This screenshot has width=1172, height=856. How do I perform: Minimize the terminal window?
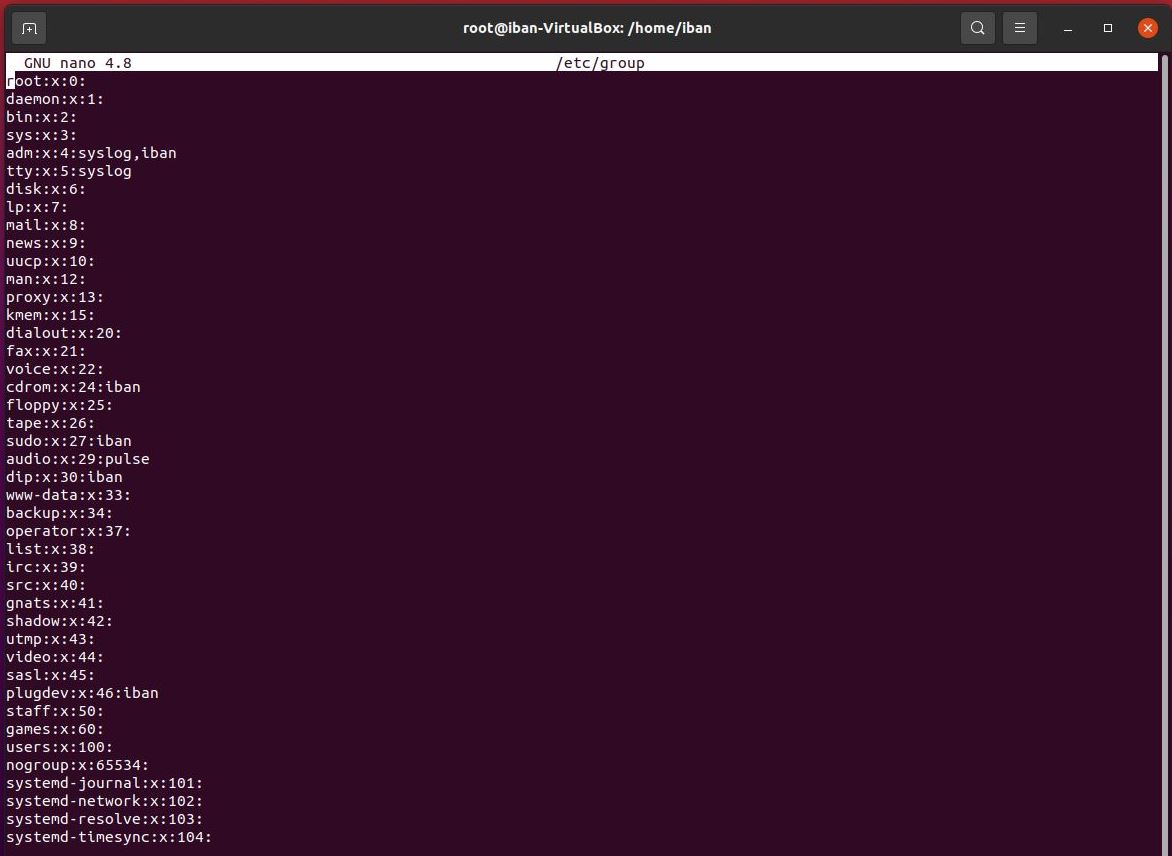(1067, 28)
